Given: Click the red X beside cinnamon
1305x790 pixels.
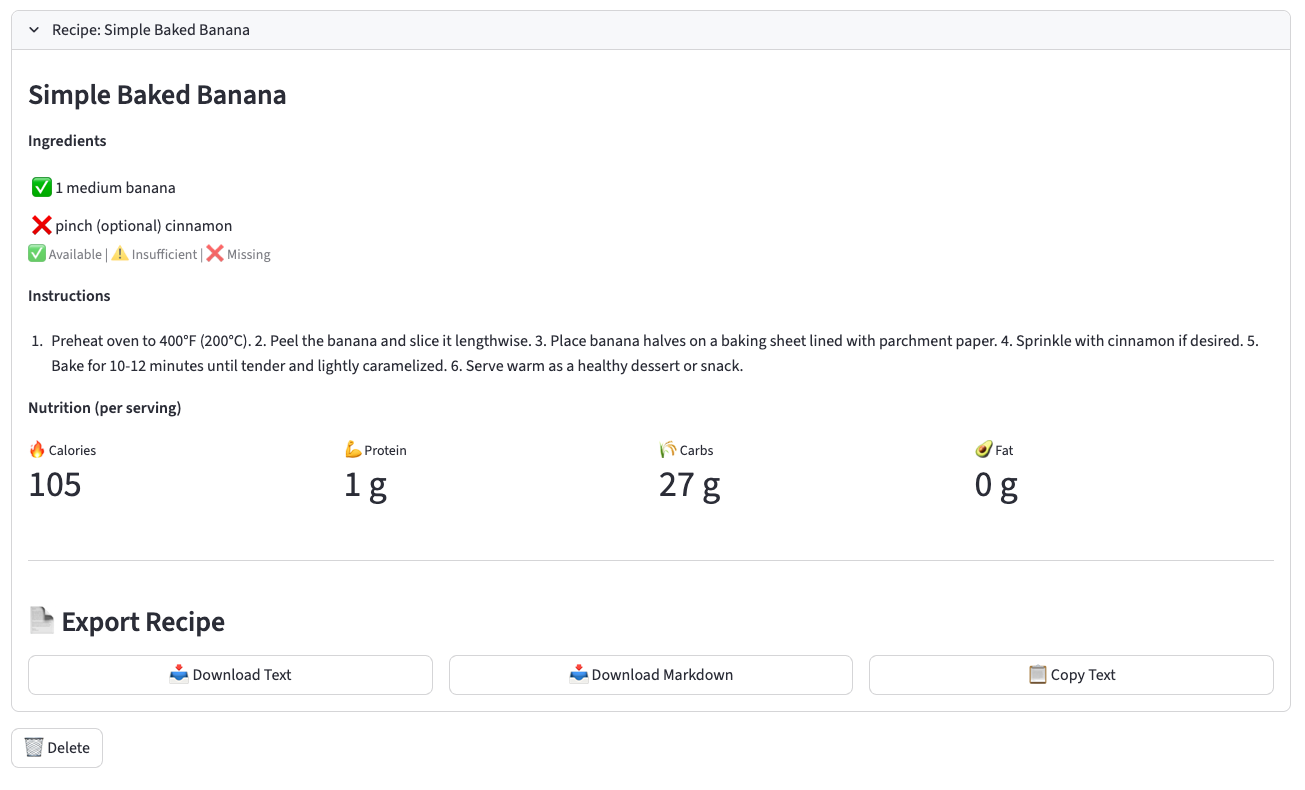Looking at the screenshot, I should [x=41, y=225].
